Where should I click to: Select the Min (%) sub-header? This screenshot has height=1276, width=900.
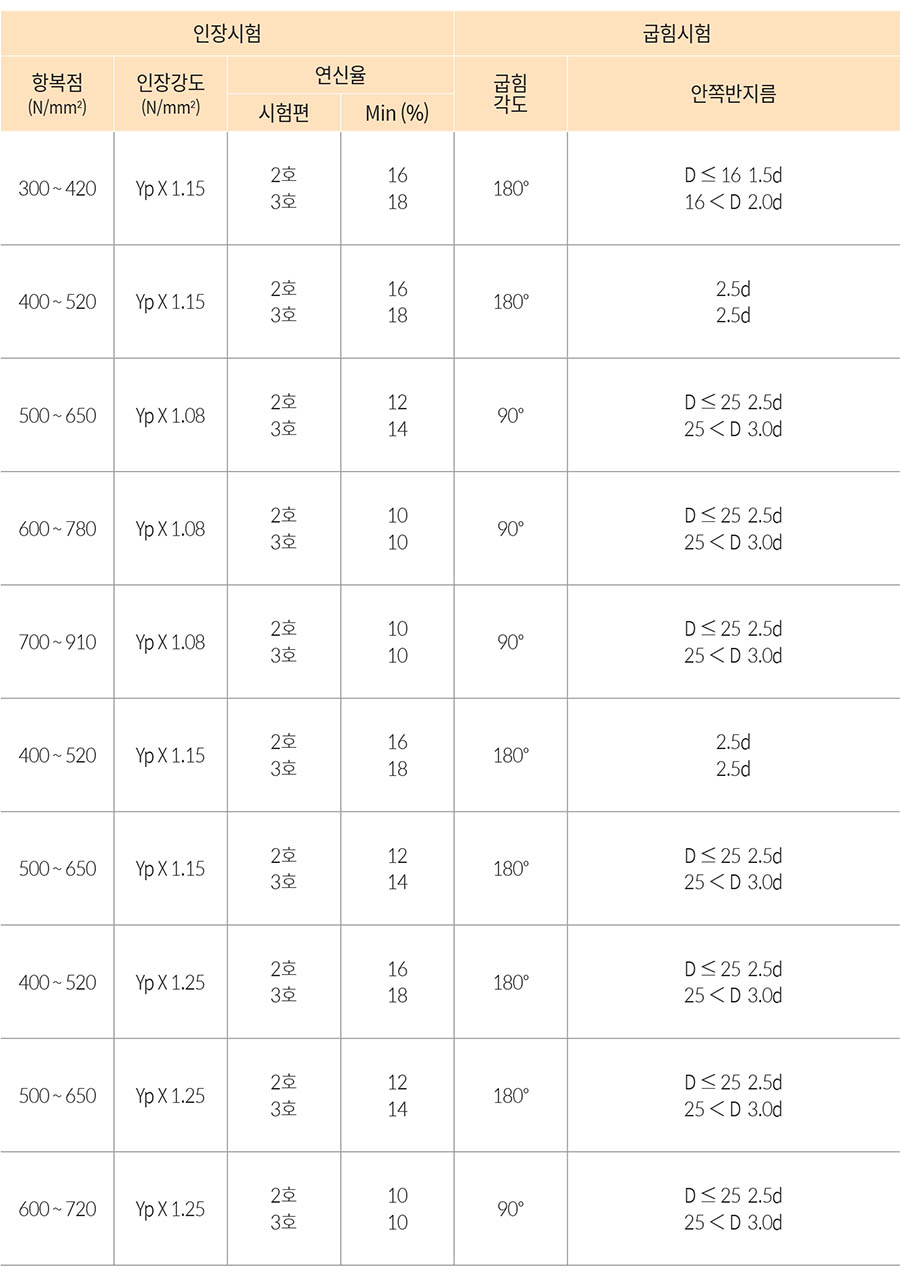point(397,113)
